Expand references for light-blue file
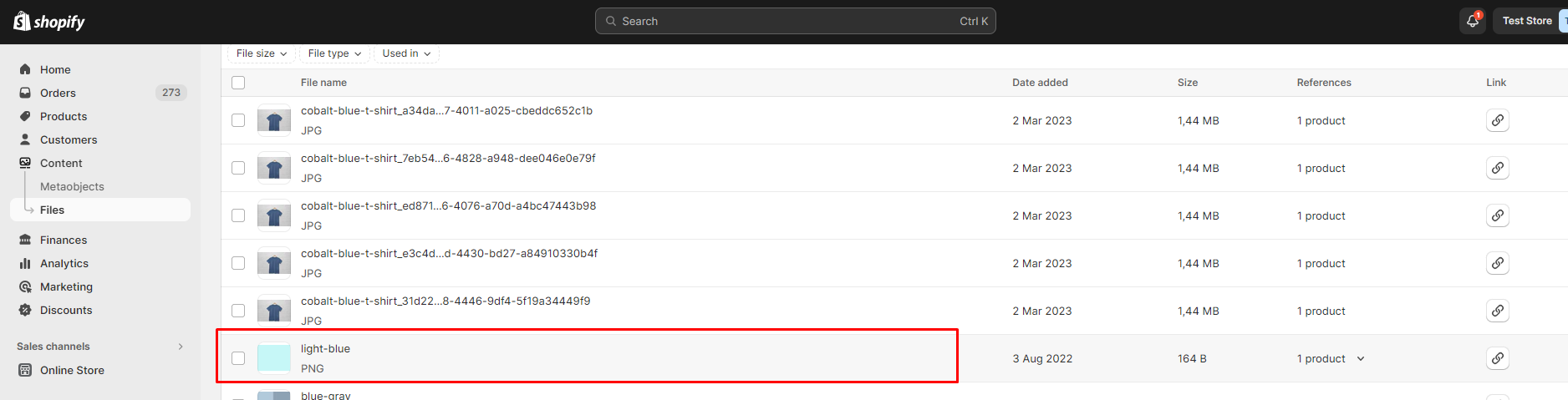This screenshot has width=1568, height=400. [x=1361, y=358]
